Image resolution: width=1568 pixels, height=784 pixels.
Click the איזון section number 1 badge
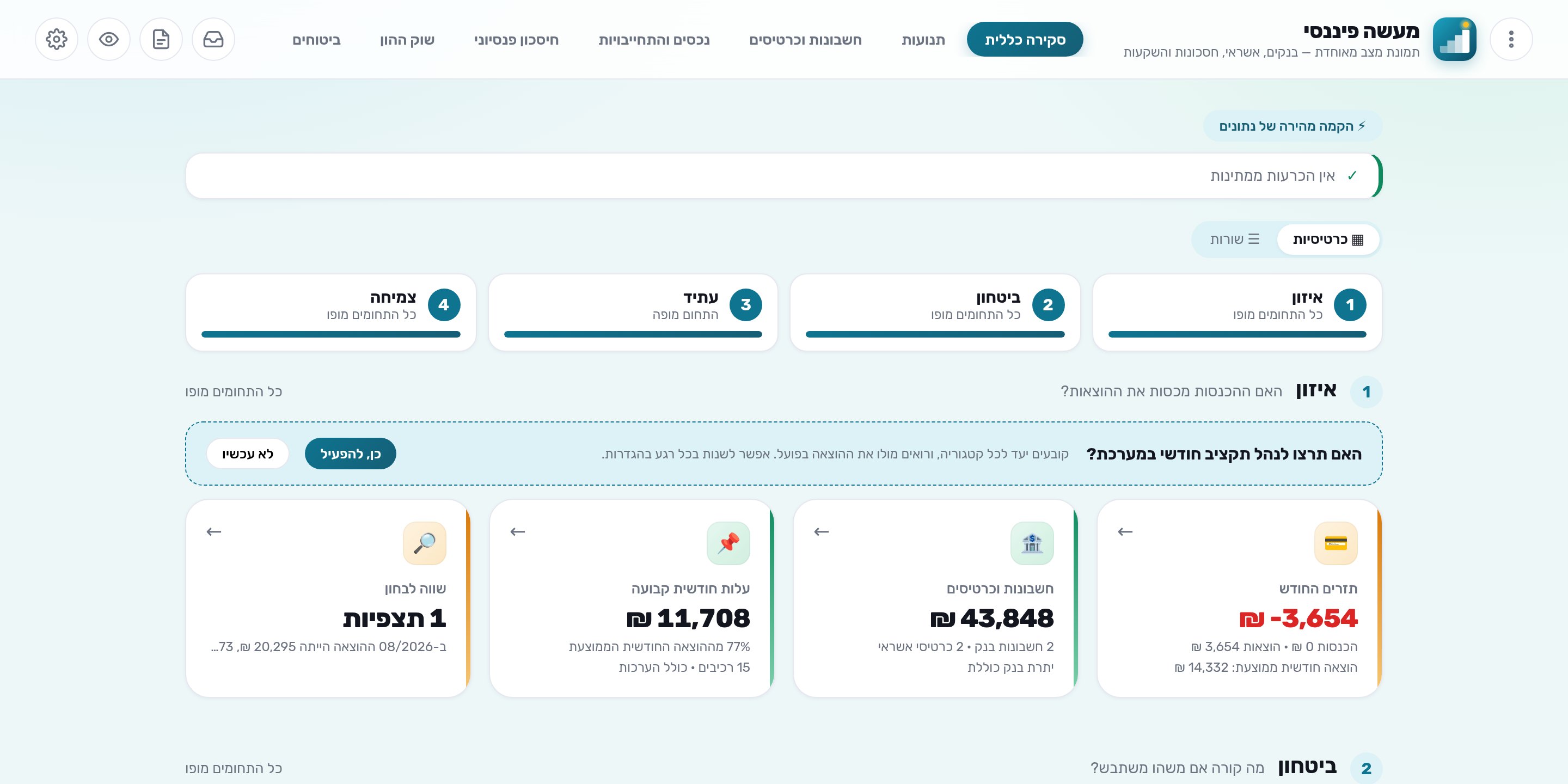1366,391
